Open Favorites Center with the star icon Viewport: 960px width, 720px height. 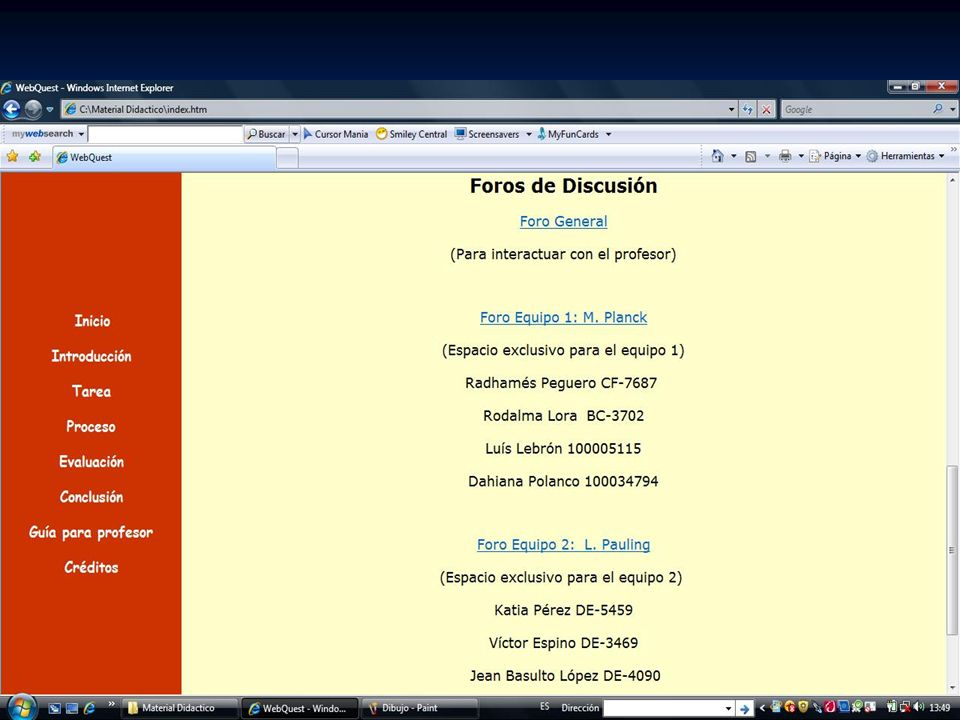click(x=12, y=157)
